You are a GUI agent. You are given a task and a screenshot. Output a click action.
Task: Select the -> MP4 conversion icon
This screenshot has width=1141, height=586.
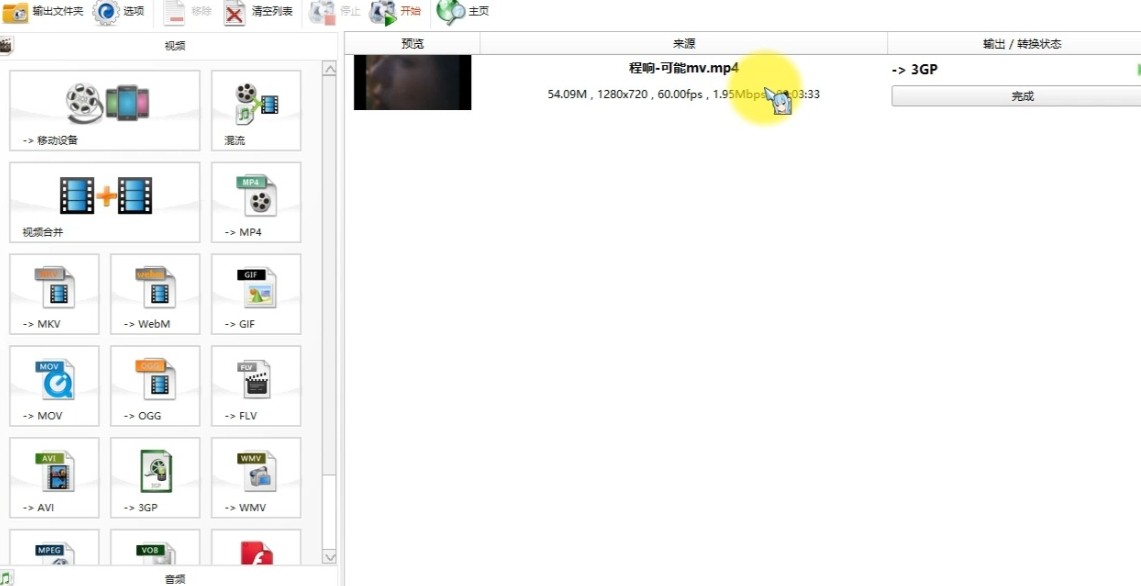pos(256,202)
